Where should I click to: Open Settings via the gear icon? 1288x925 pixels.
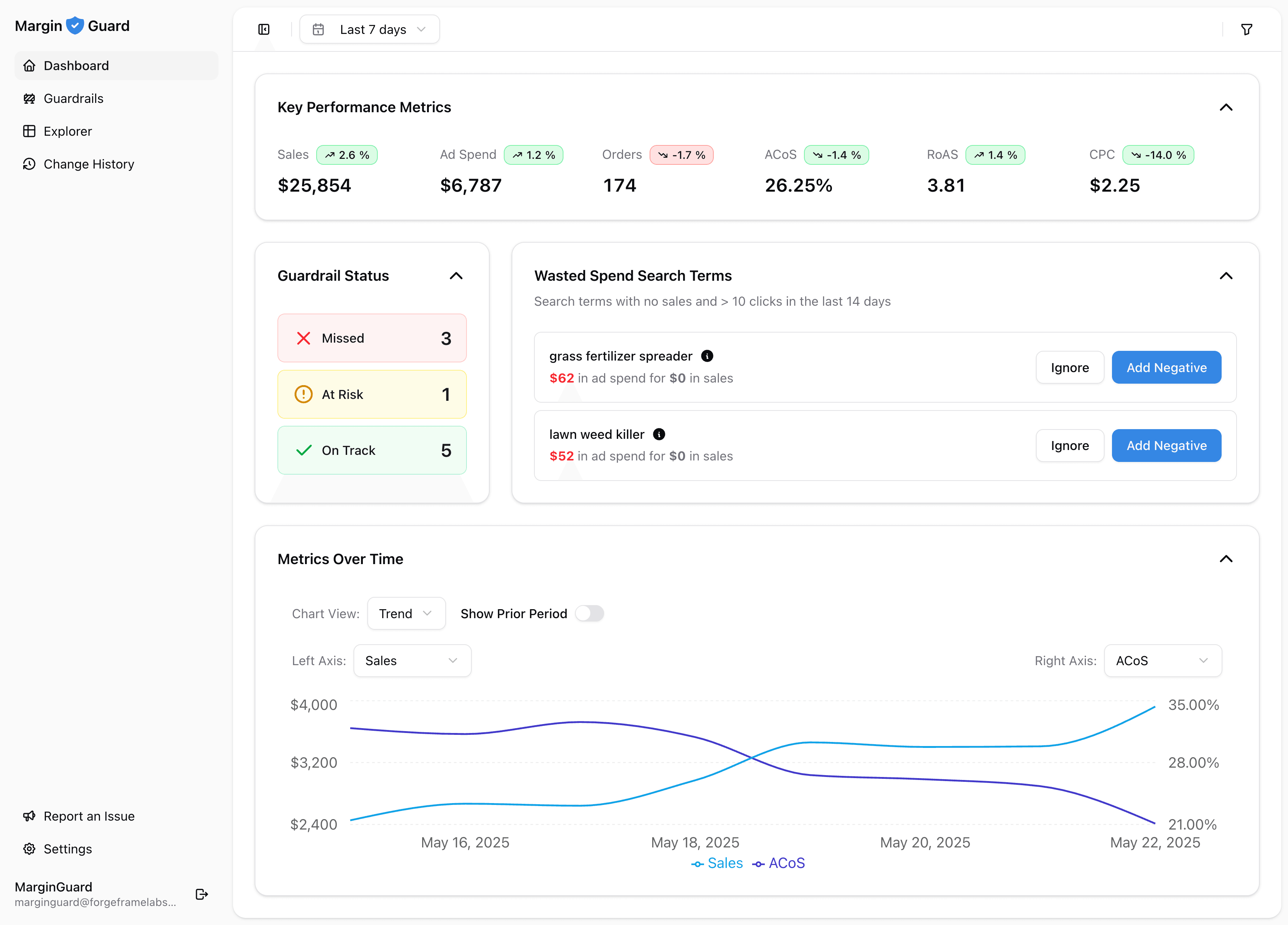(29, 848)
